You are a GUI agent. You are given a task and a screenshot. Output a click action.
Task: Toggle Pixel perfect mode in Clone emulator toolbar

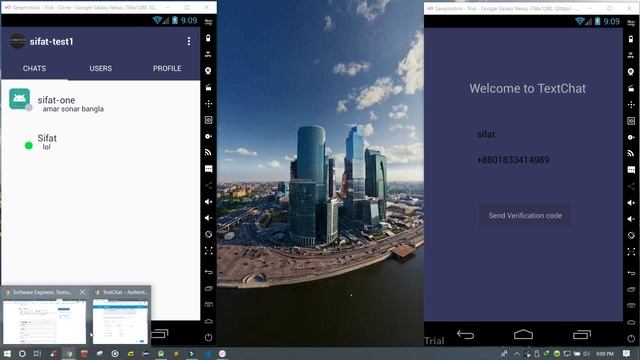pos(208,251)
